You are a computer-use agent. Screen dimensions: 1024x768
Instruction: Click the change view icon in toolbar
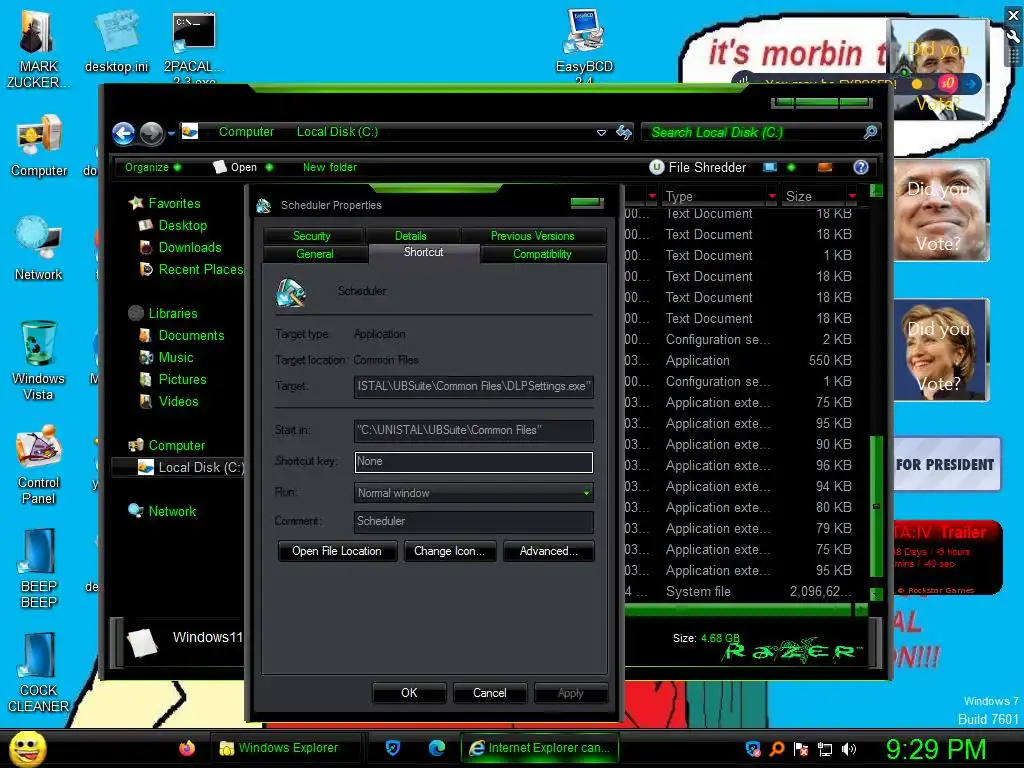tap(770, 167)
